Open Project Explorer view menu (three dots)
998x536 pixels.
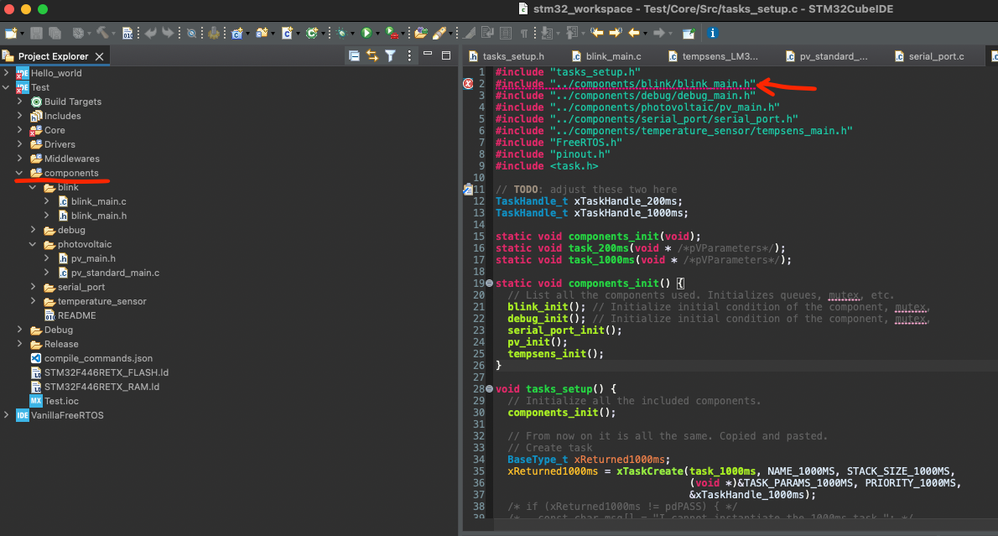click(x=410, y=56)
